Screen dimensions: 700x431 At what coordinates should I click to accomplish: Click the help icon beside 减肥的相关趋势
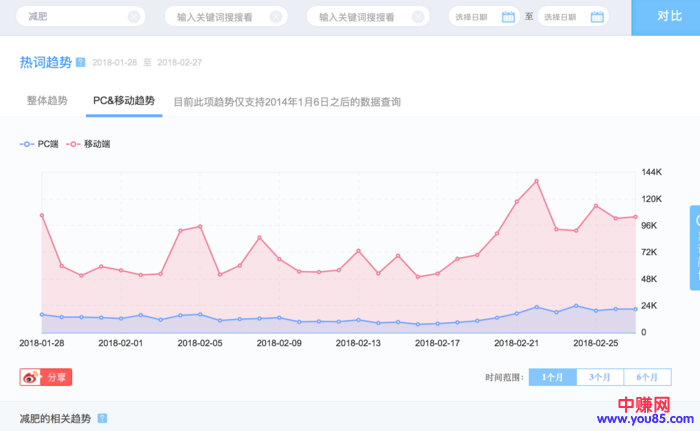click(102, 418)
